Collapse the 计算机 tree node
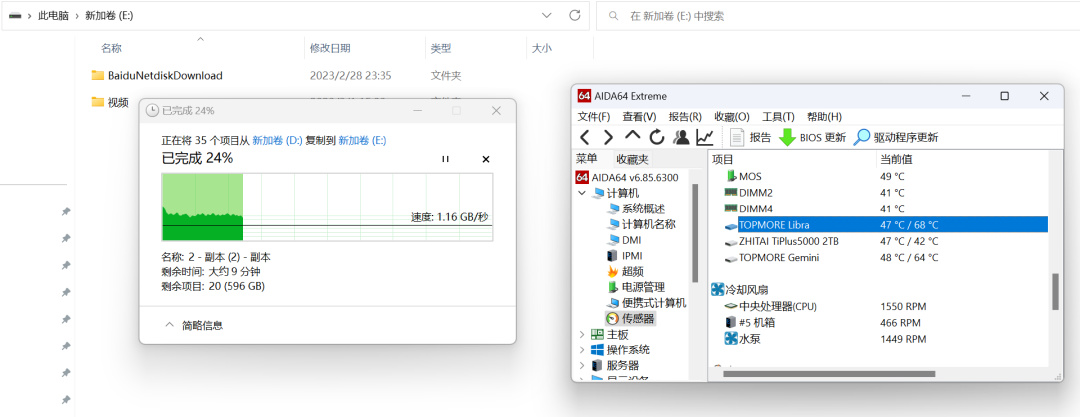 [582, 193]
